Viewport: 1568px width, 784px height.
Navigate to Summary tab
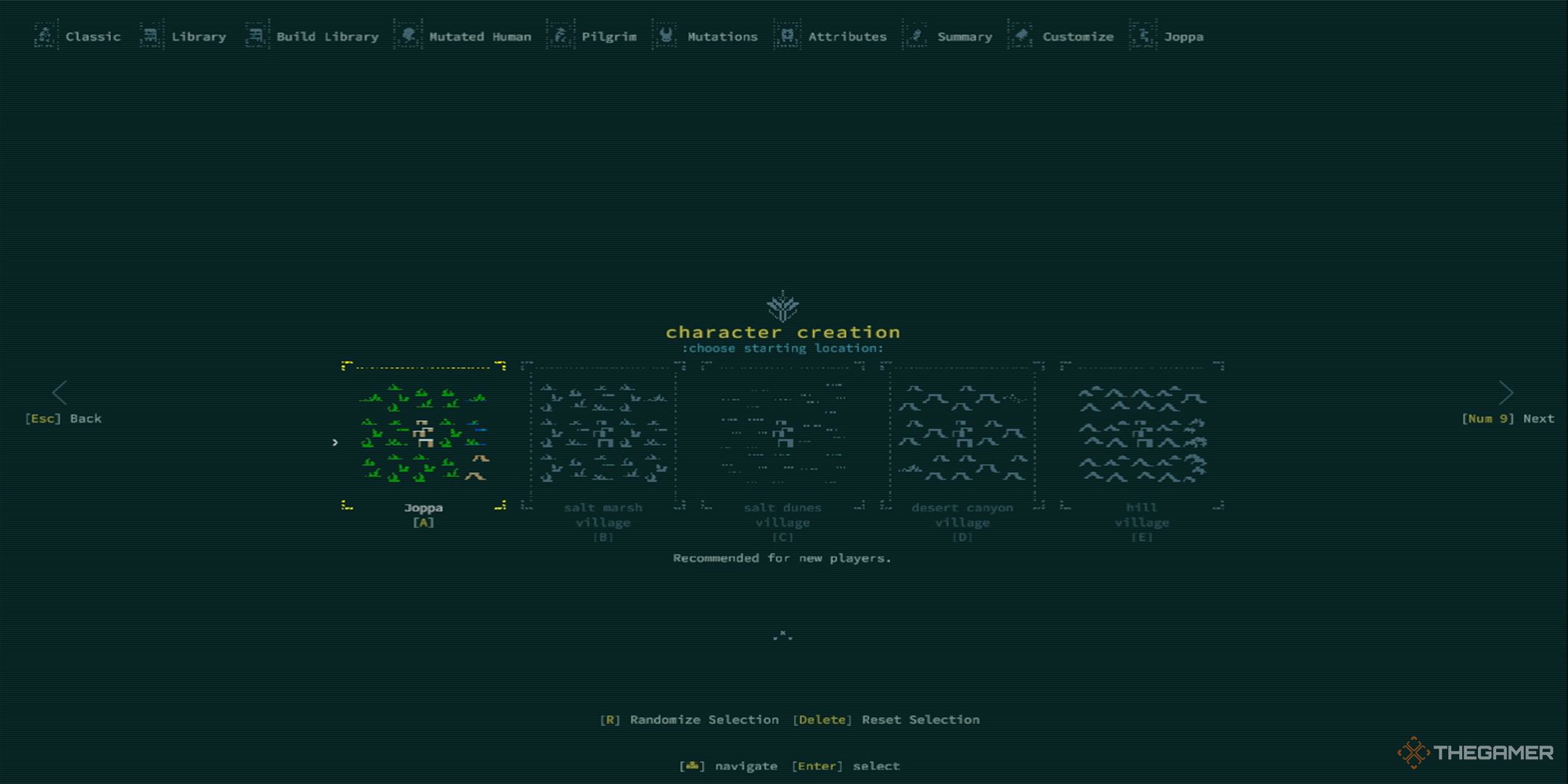[x=955, y=36]
